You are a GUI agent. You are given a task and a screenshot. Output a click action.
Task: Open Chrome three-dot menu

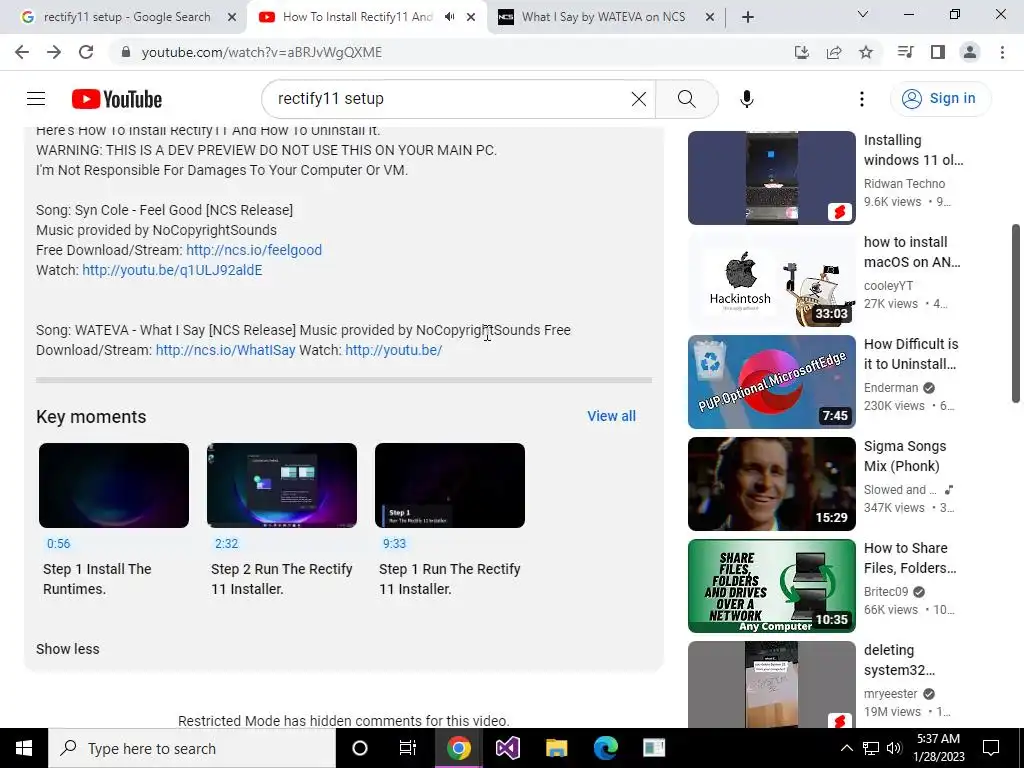[1002, 52]
